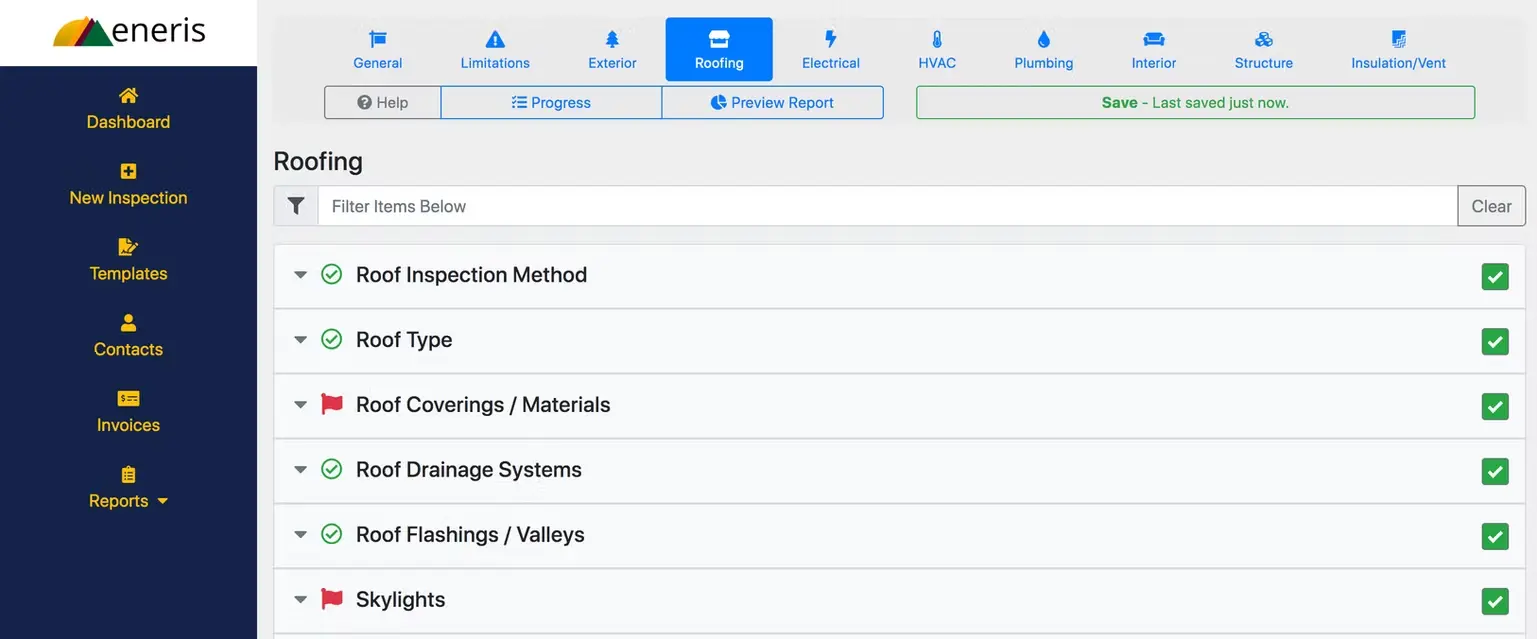Click the General flag icon
Viewport: 1537px width, 639px height.
coord(378,39)
